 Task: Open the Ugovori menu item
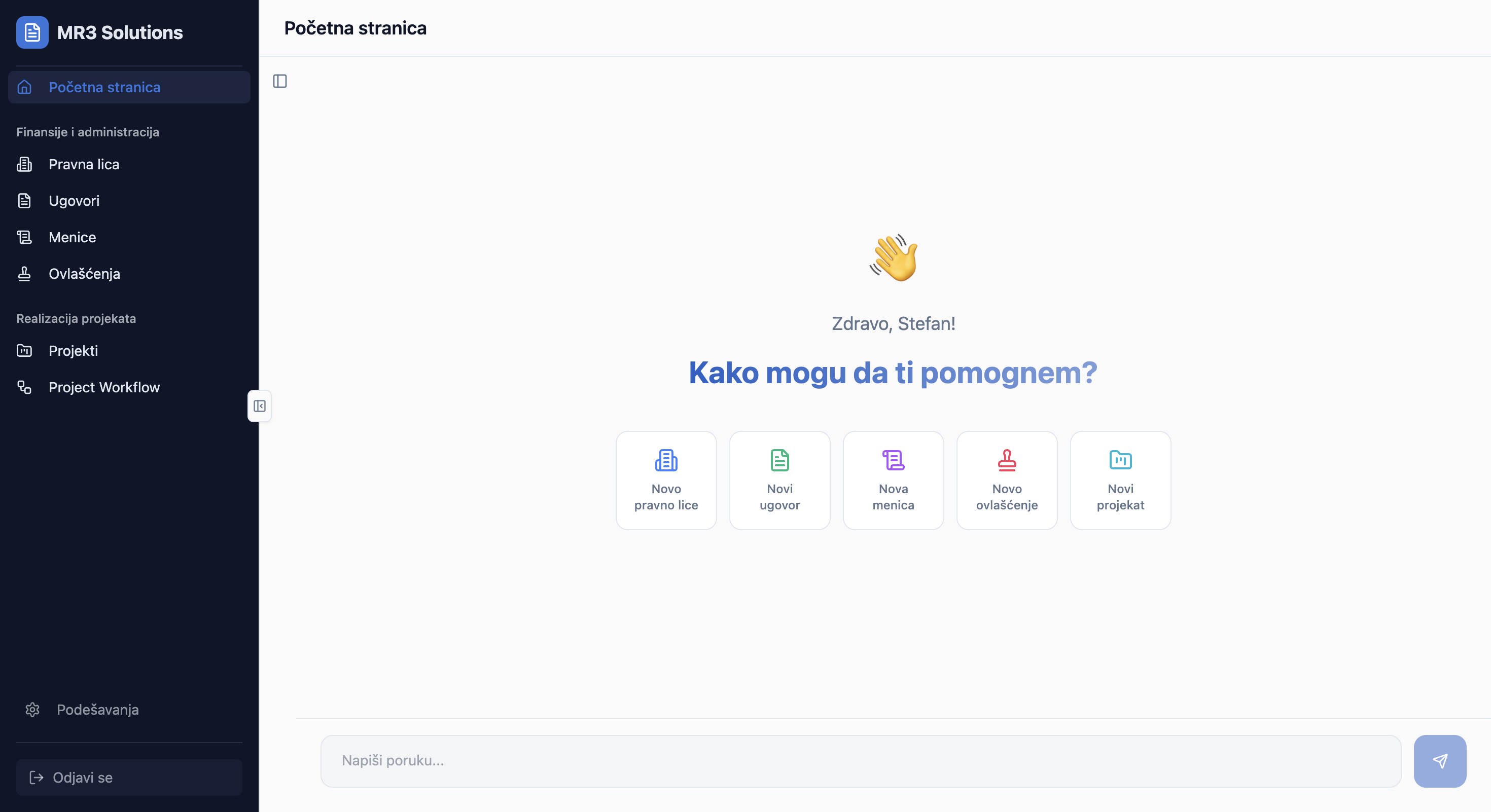click(x=74, y=201)
